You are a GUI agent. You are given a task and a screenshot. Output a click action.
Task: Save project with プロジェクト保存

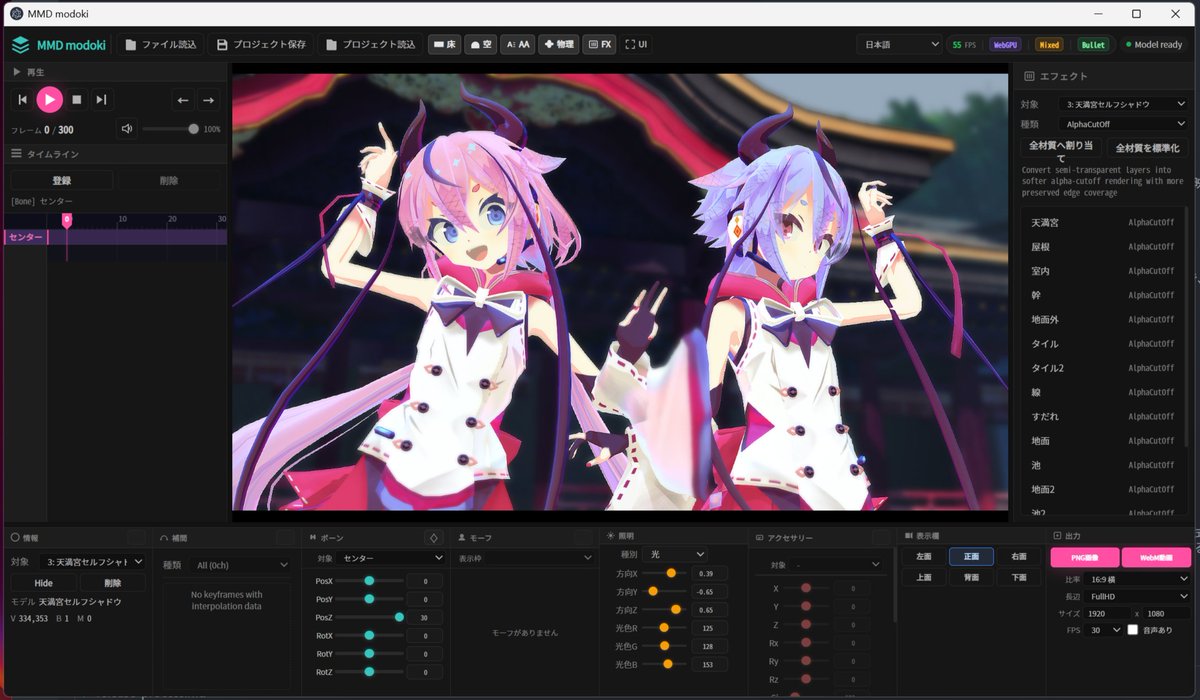pos(261,45)
